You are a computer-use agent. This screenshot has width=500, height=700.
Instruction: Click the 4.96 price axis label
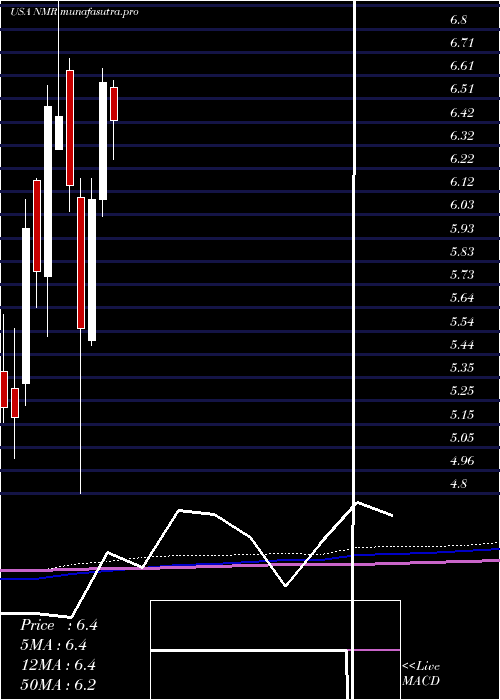(462, 461)
